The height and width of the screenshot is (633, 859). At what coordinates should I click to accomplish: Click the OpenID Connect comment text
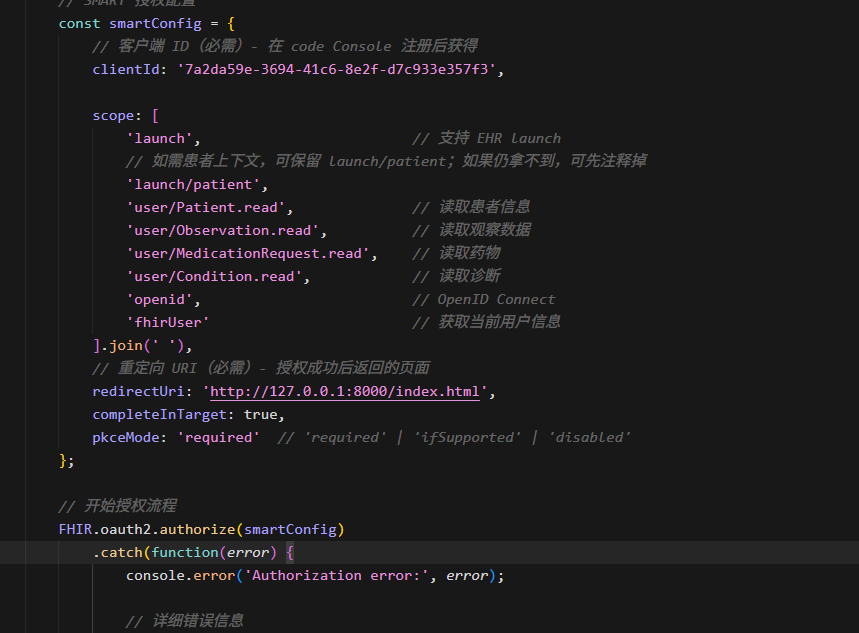[495, 299]
